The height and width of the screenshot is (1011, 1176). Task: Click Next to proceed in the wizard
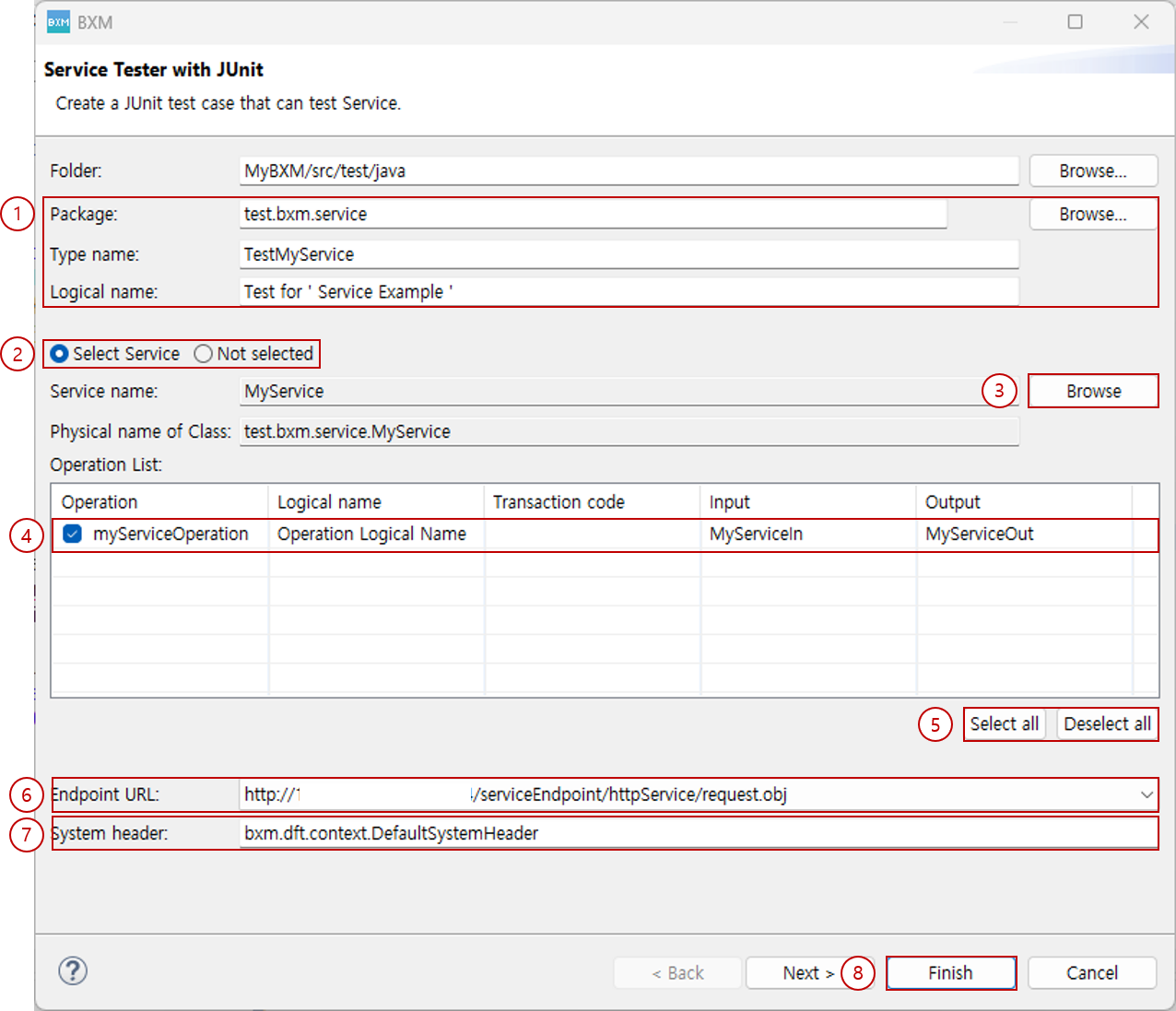coord(804,972)
